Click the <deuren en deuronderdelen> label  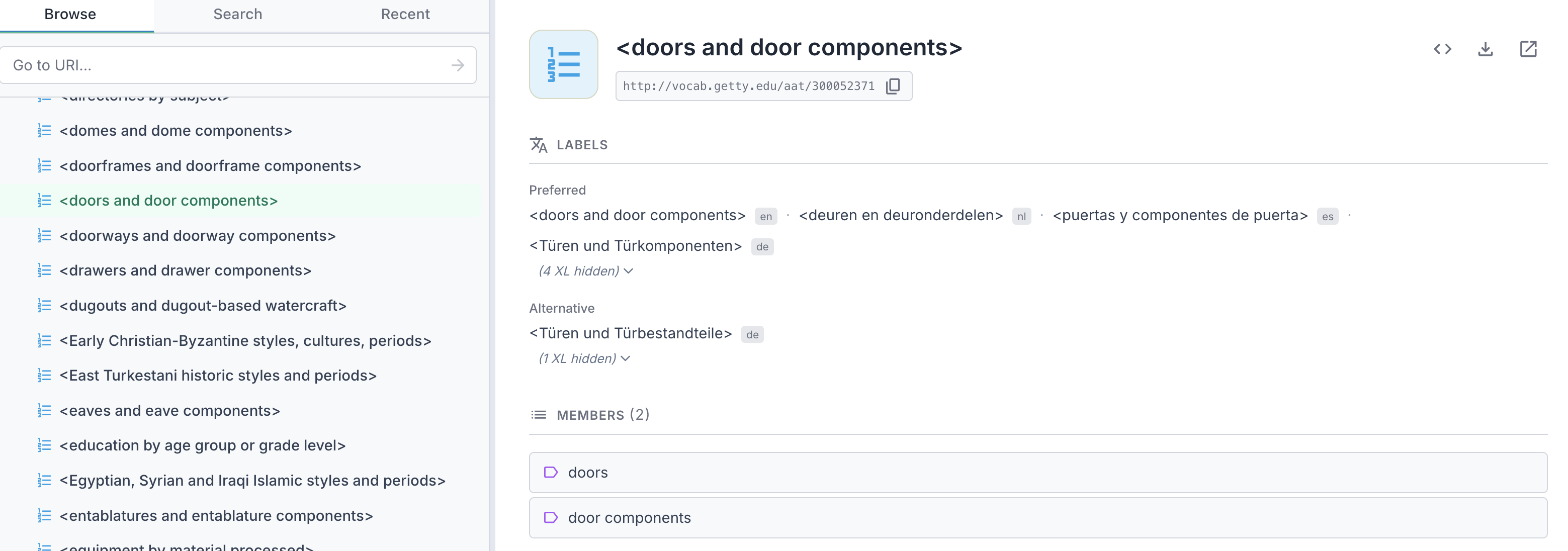pos(901,216)
